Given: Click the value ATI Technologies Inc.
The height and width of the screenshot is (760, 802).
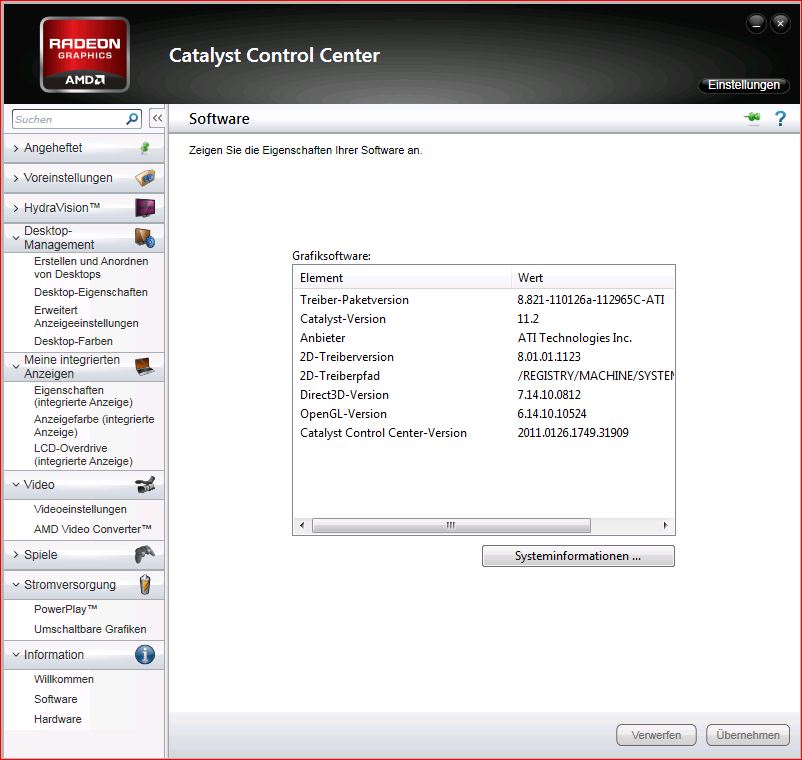Looking at the screenshot, I should tap(574, 338).
